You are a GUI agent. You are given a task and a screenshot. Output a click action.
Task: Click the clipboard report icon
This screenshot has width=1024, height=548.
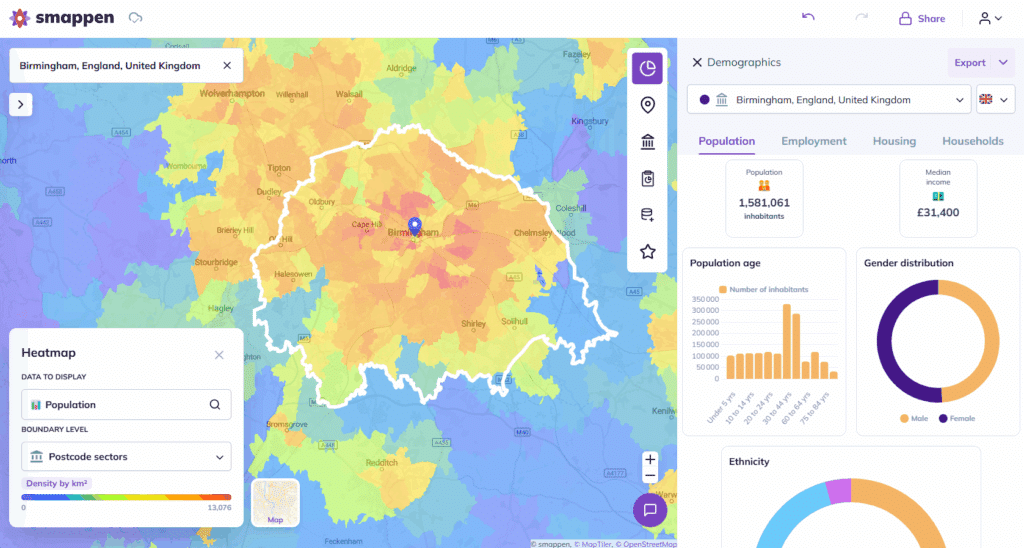[647, 179]
